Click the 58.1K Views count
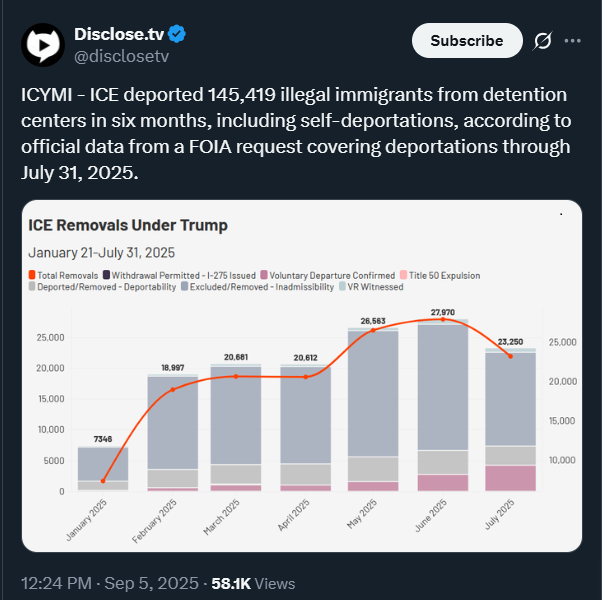 [x=253, y=583]
